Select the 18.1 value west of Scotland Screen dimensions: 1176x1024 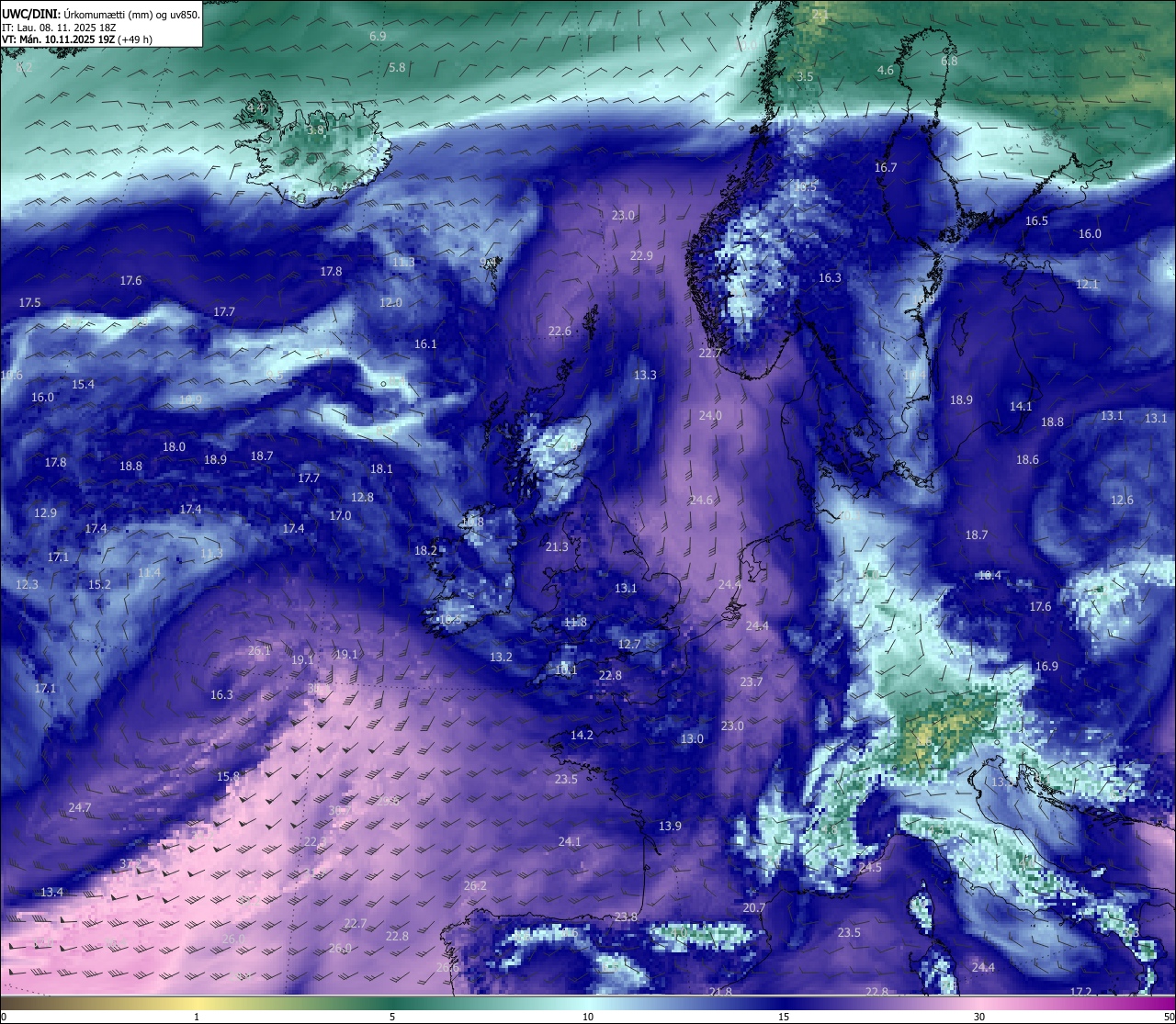coord(381,469)
